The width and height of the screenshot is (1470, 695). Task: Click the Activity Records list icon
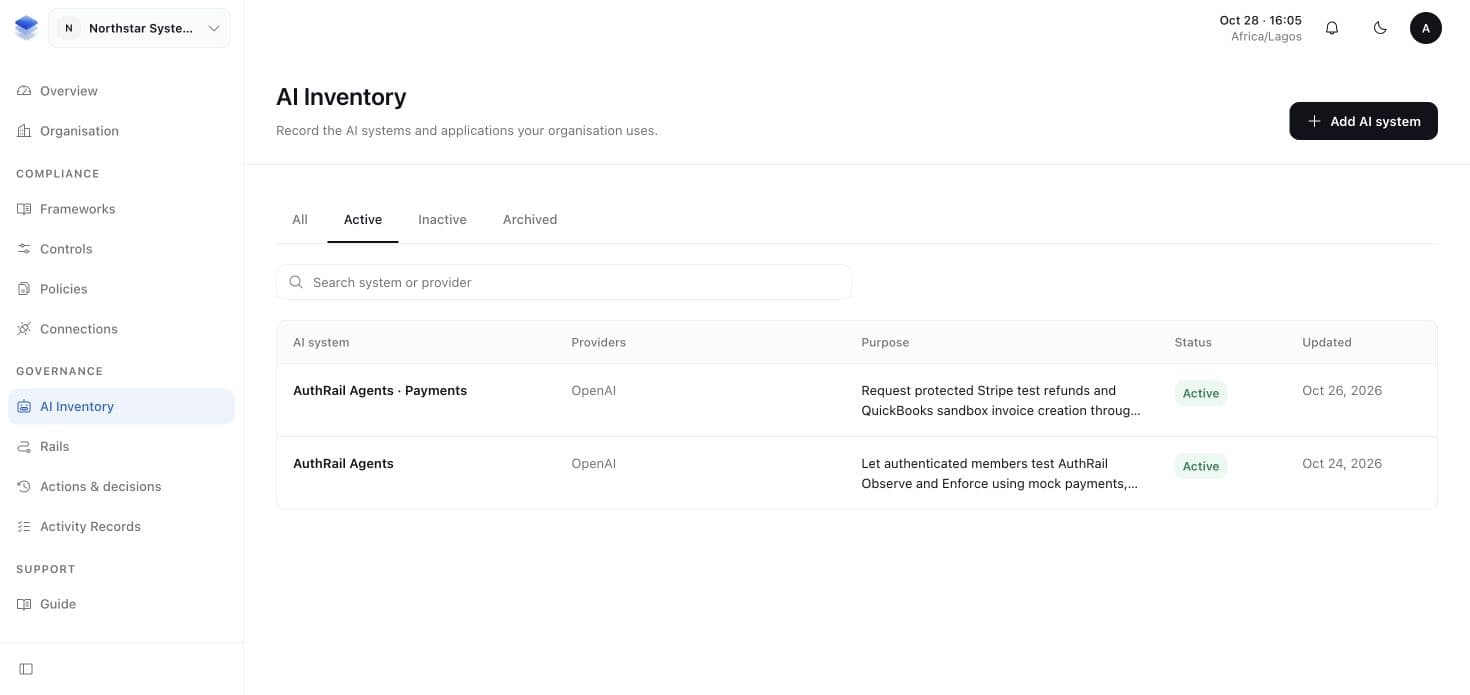point(24,527)
